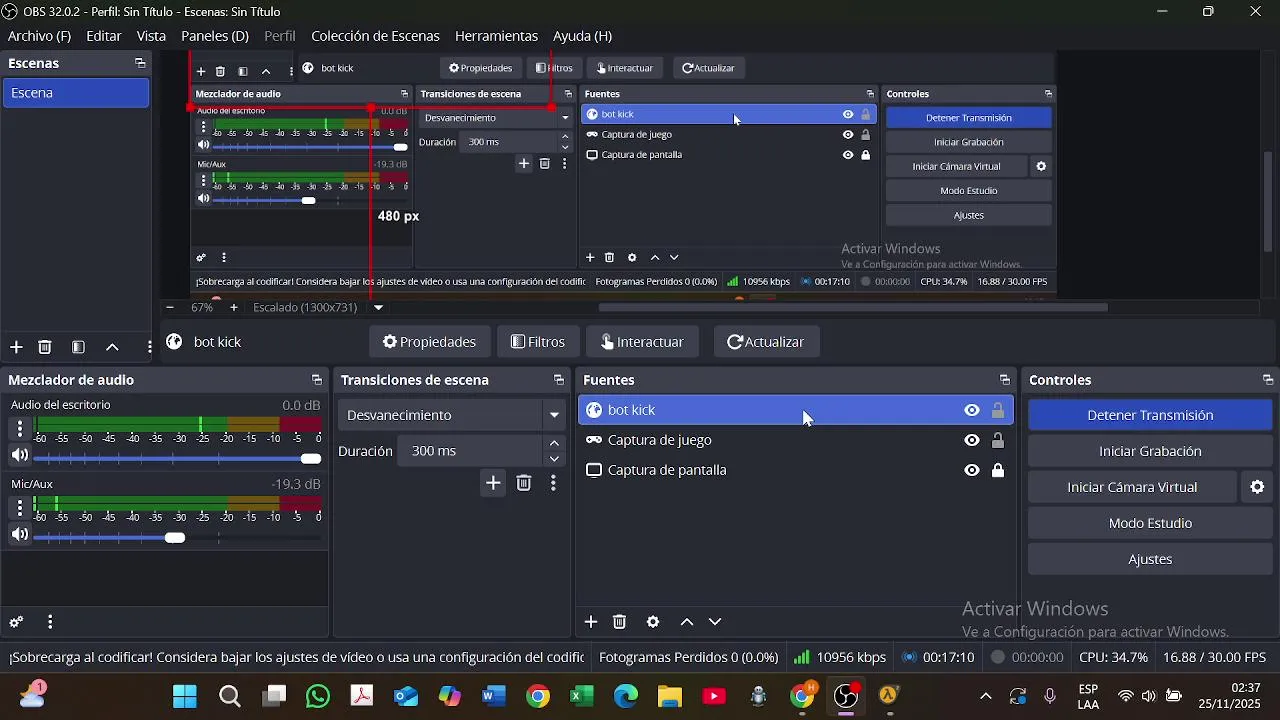Open Propiedades of bot kick source
Screen dimensions: 1280x720
pyautogui.click(x=430, y=342)
